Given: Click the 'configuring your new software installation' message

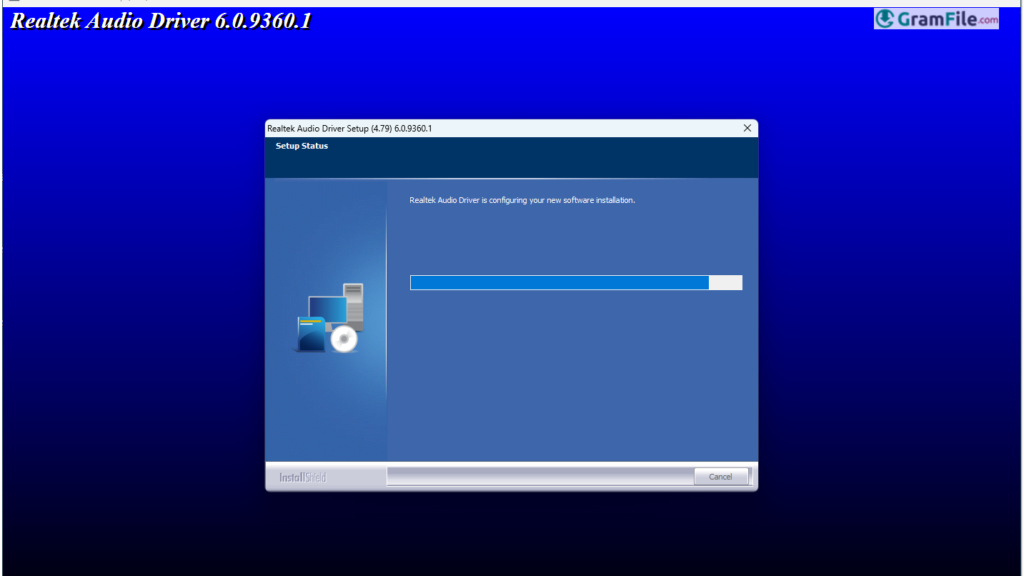Looking at the screenshot, I should (x=522, y=200).
